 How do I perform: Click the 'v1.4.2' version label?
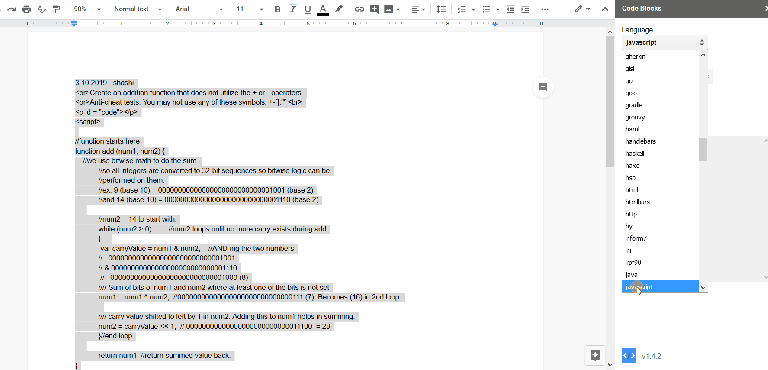(x=651, y=356)
